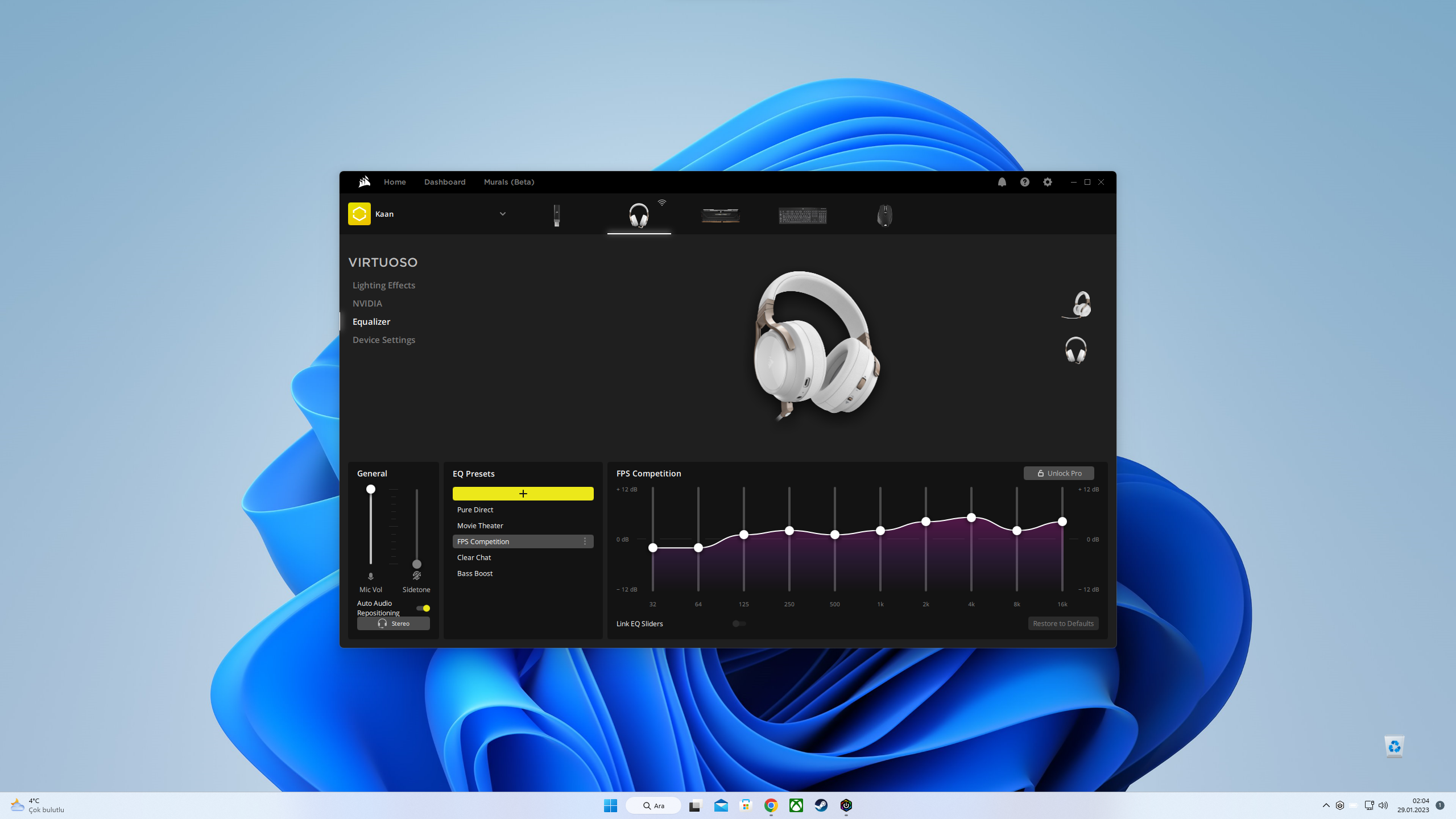The image size is (1456, 819).
Task: Click the 4k frequency EQ slider handle
Action: pos(971,518)
